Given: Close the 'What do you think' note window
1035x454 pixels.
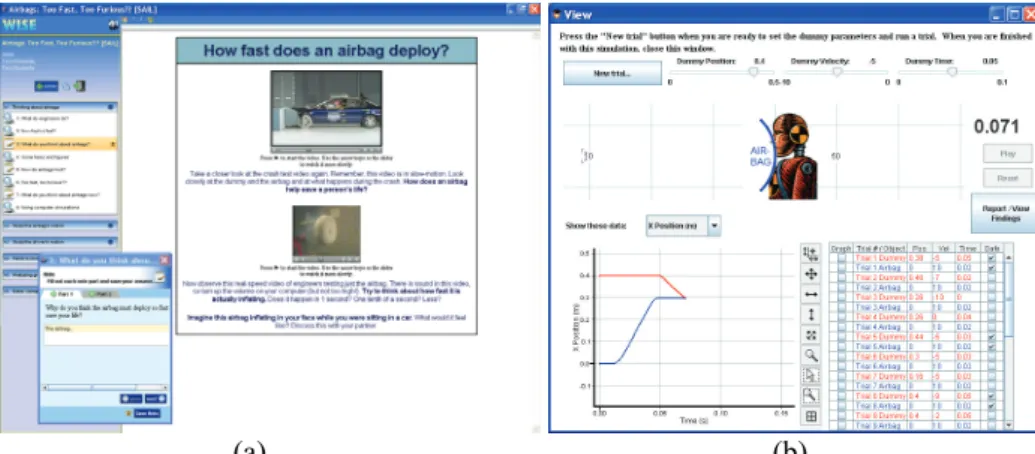Looking at the screenshot, I should [x=164, y=260].
